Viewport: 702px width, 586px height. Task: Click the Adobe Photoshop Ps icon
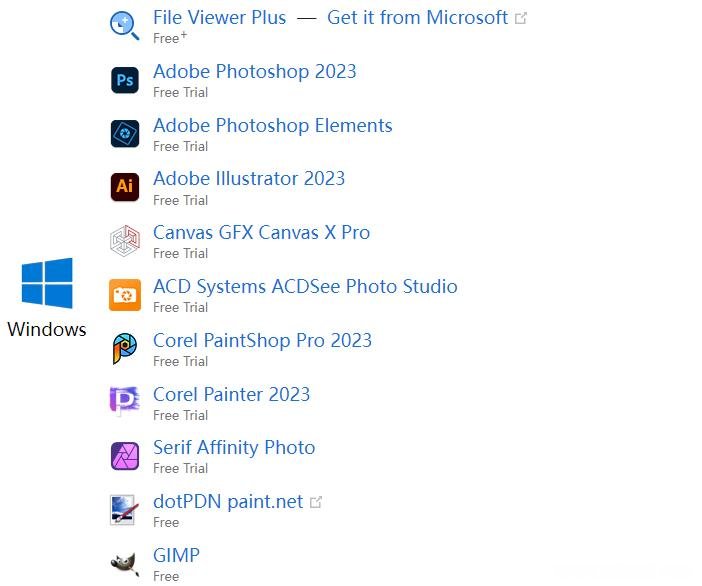click(125, 80)
